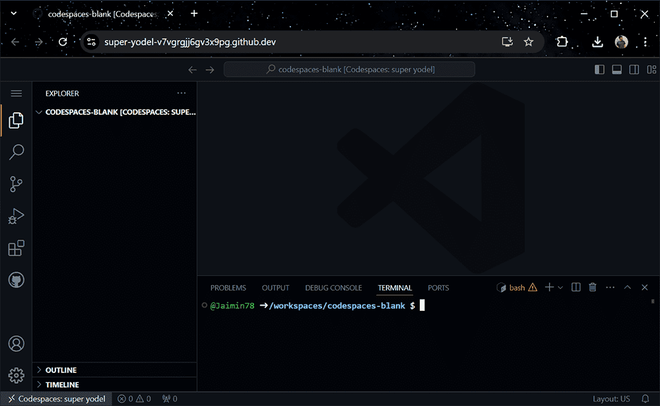Expand the TIMELINE section

[x=115, y=385]
